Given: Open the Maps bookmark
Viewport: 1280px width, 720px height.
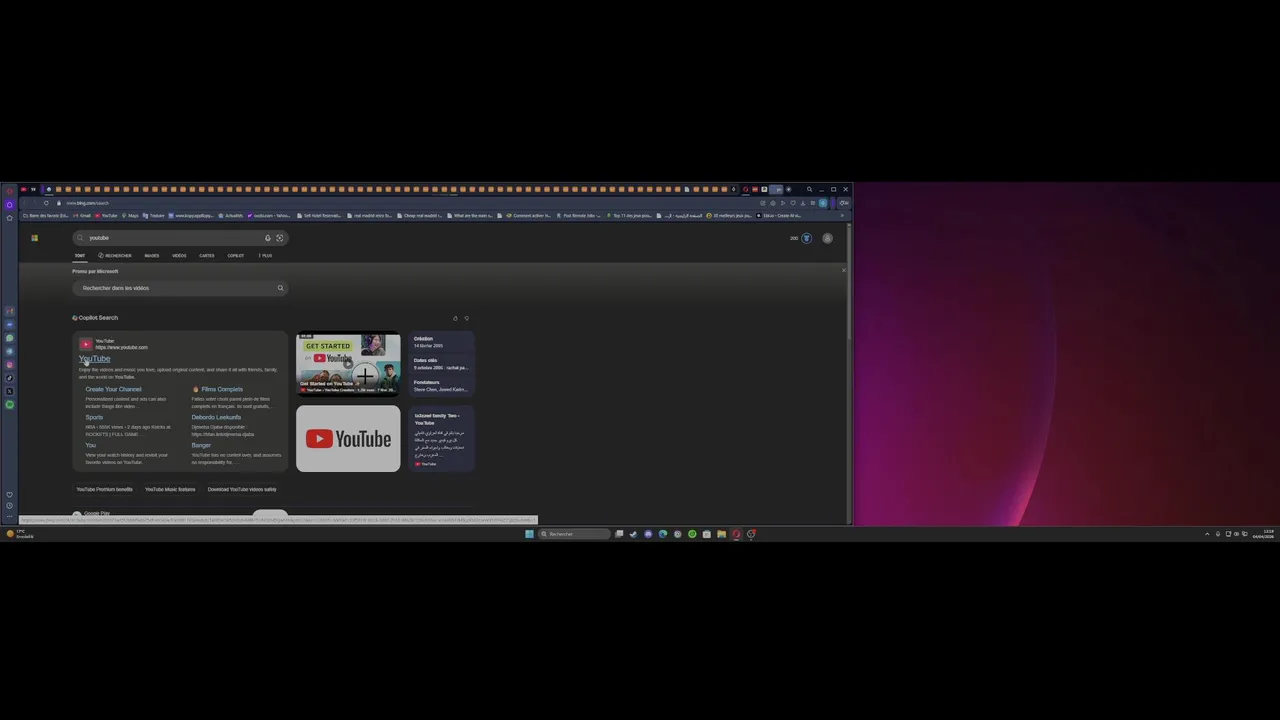Looking at the screenshot, I should click(130, 216).
